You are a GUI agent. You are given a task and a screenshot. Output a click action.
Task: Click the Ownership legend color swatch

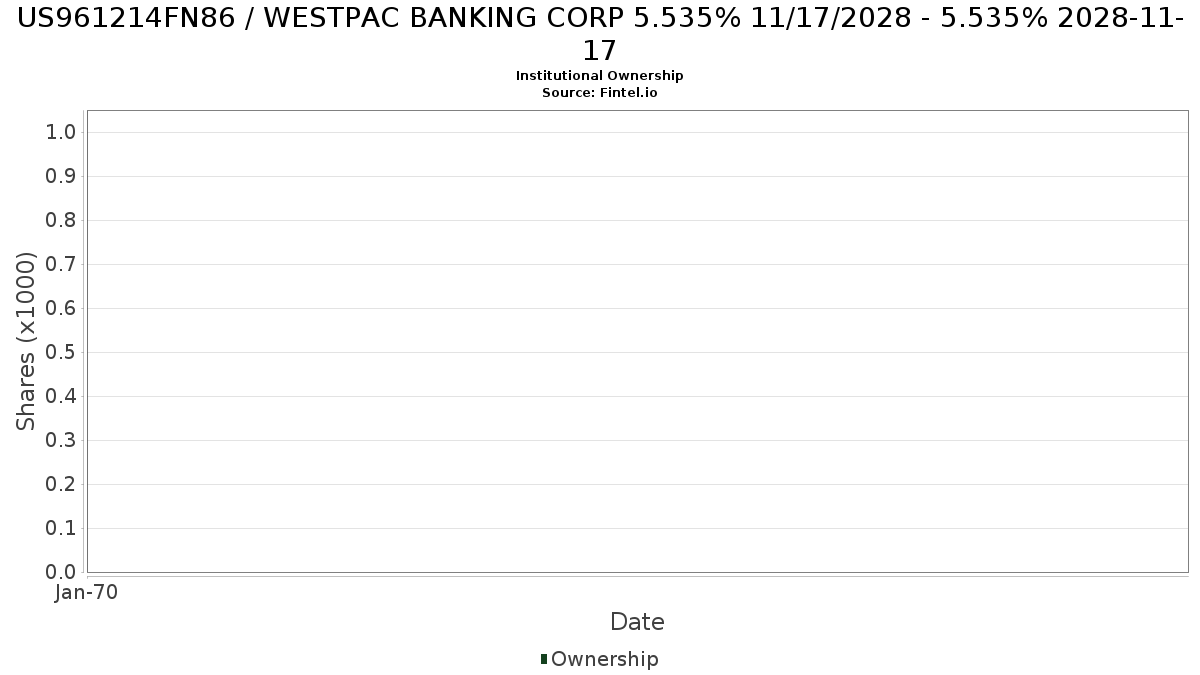pos(544,659)
